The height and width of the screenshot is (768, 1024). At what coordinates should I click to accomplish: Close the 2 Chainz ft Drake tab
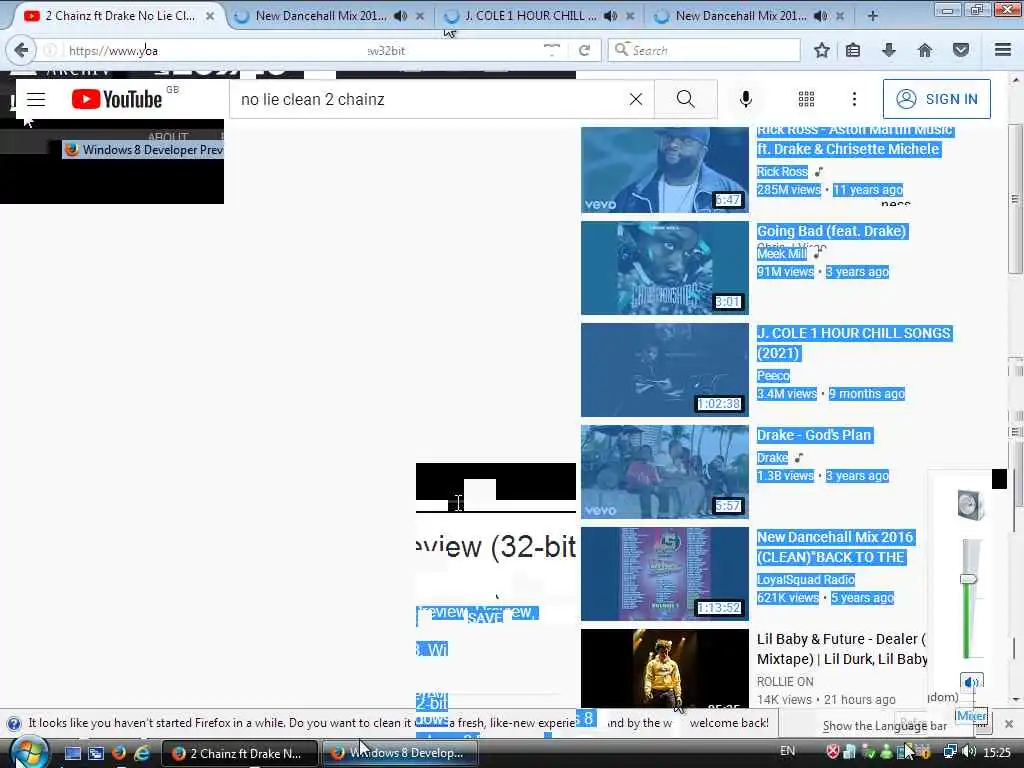210,16
